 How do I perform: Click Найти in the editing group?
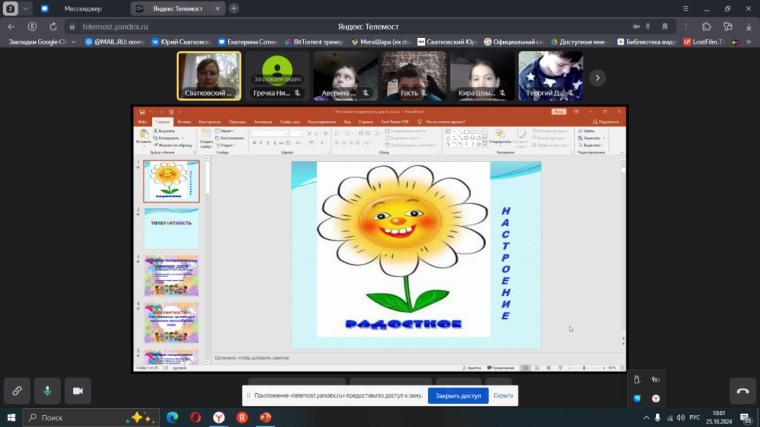coord(587,131)
